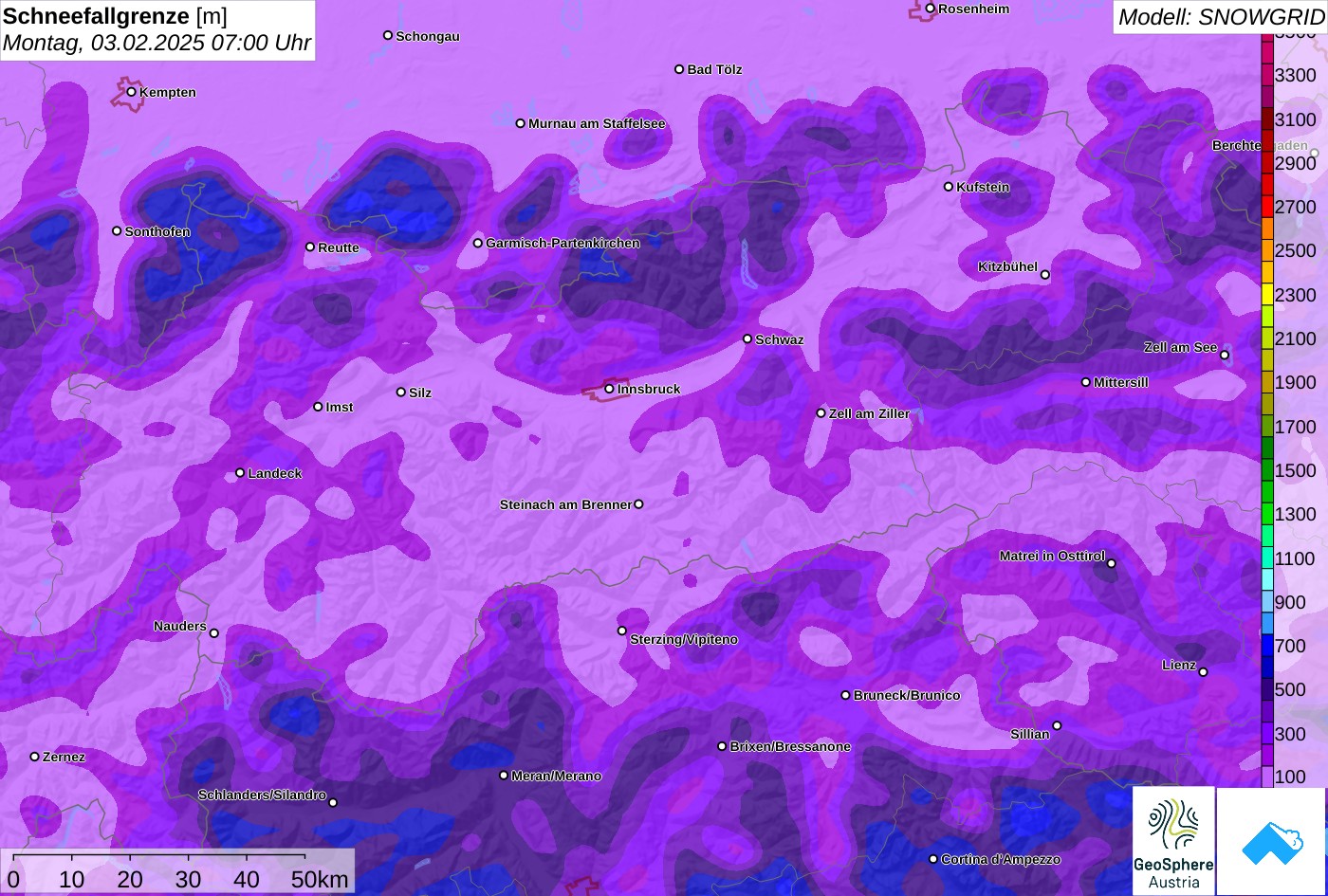Click the 'Brixen/Bressanone' label
Image resolution: width=1328 pixels, height=896 pixels.
tap(790, 746)
